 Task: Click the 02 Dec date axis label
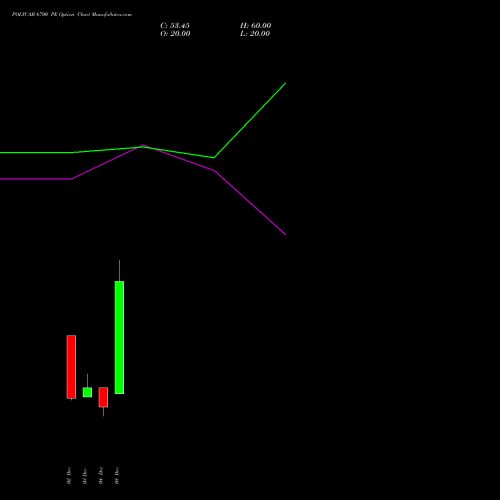click(x=69, y=476)
